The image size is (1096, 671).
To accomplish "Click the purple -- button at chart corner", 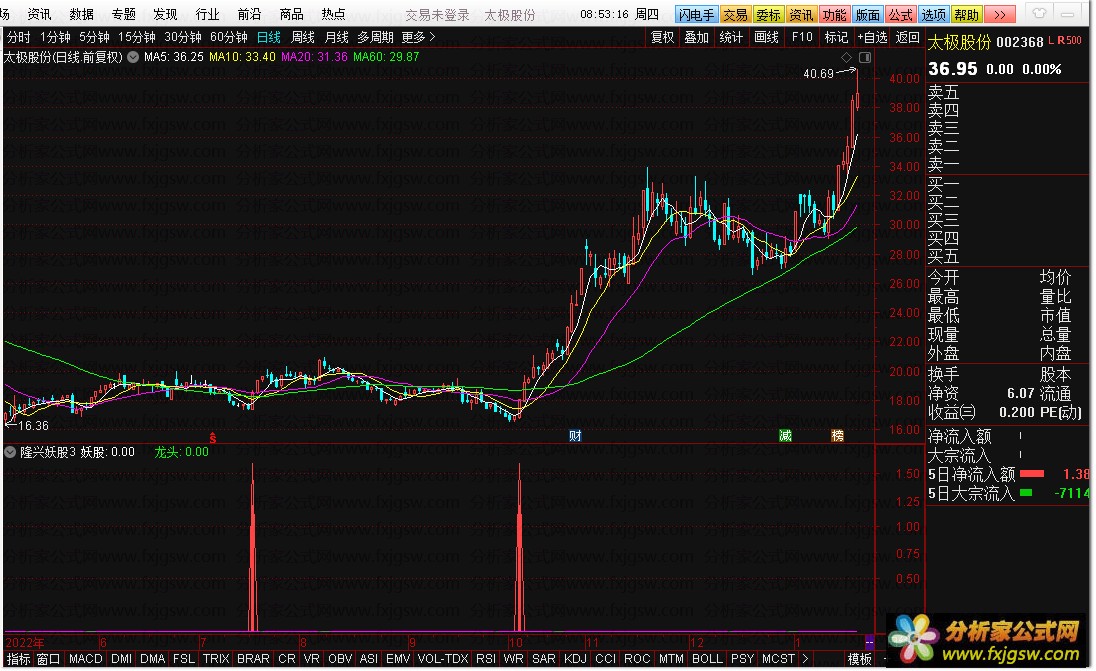I will click(x=870, y=640).
